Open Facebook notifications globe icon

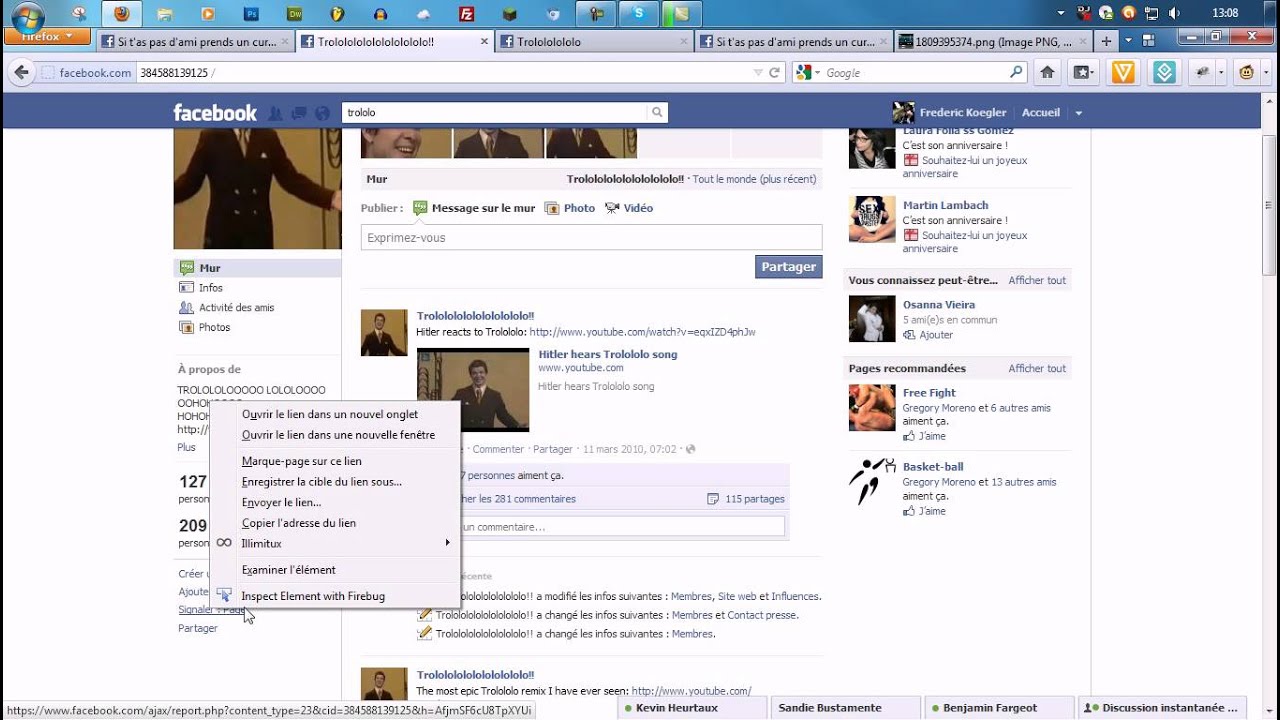coord(321,113)
